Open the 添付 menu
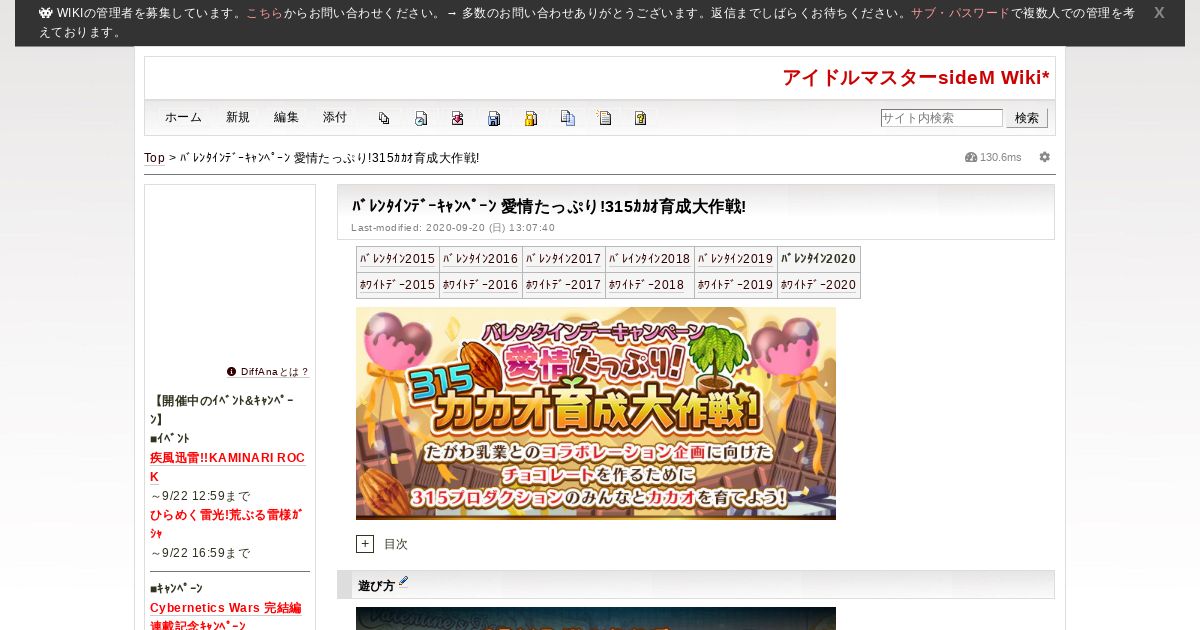Screen dimensions: 1200x630 coord(335,117)
